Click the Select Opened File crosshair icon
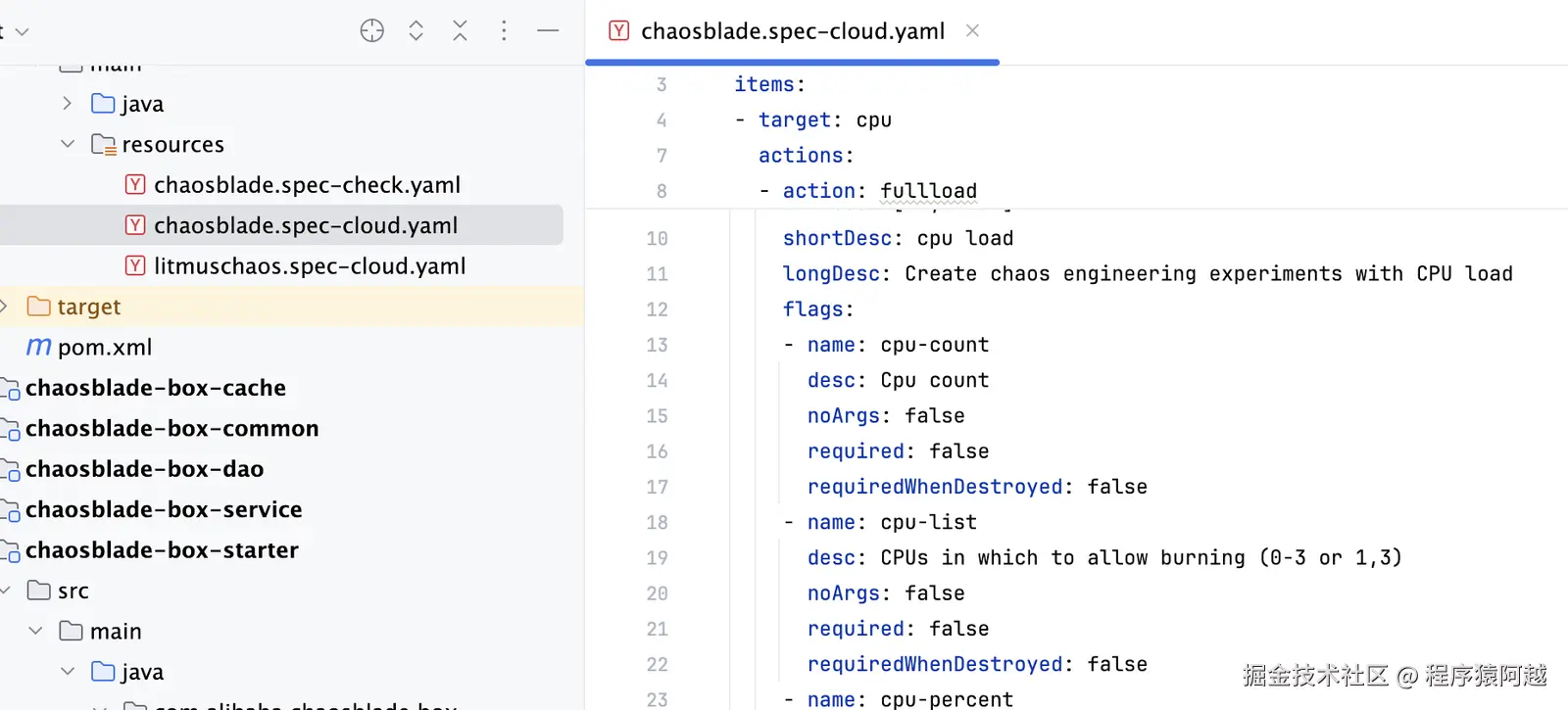The width and height of the screenshot is (1568, 710). (x=371, y=30)
